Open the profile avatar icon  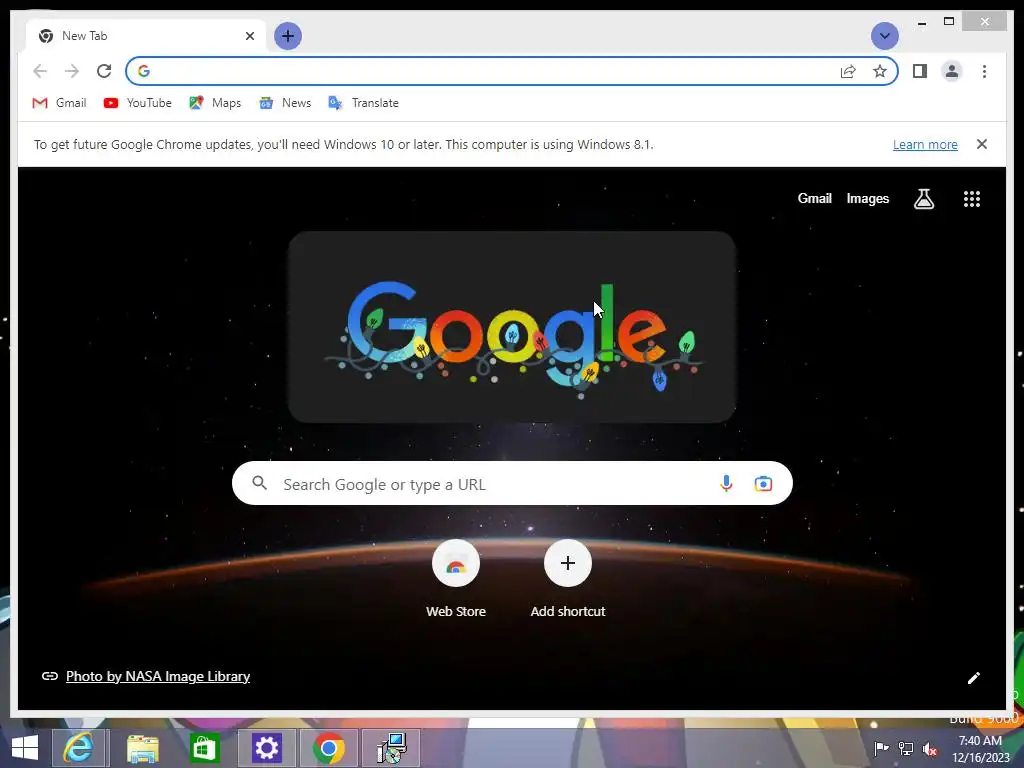tap(952, 71)
